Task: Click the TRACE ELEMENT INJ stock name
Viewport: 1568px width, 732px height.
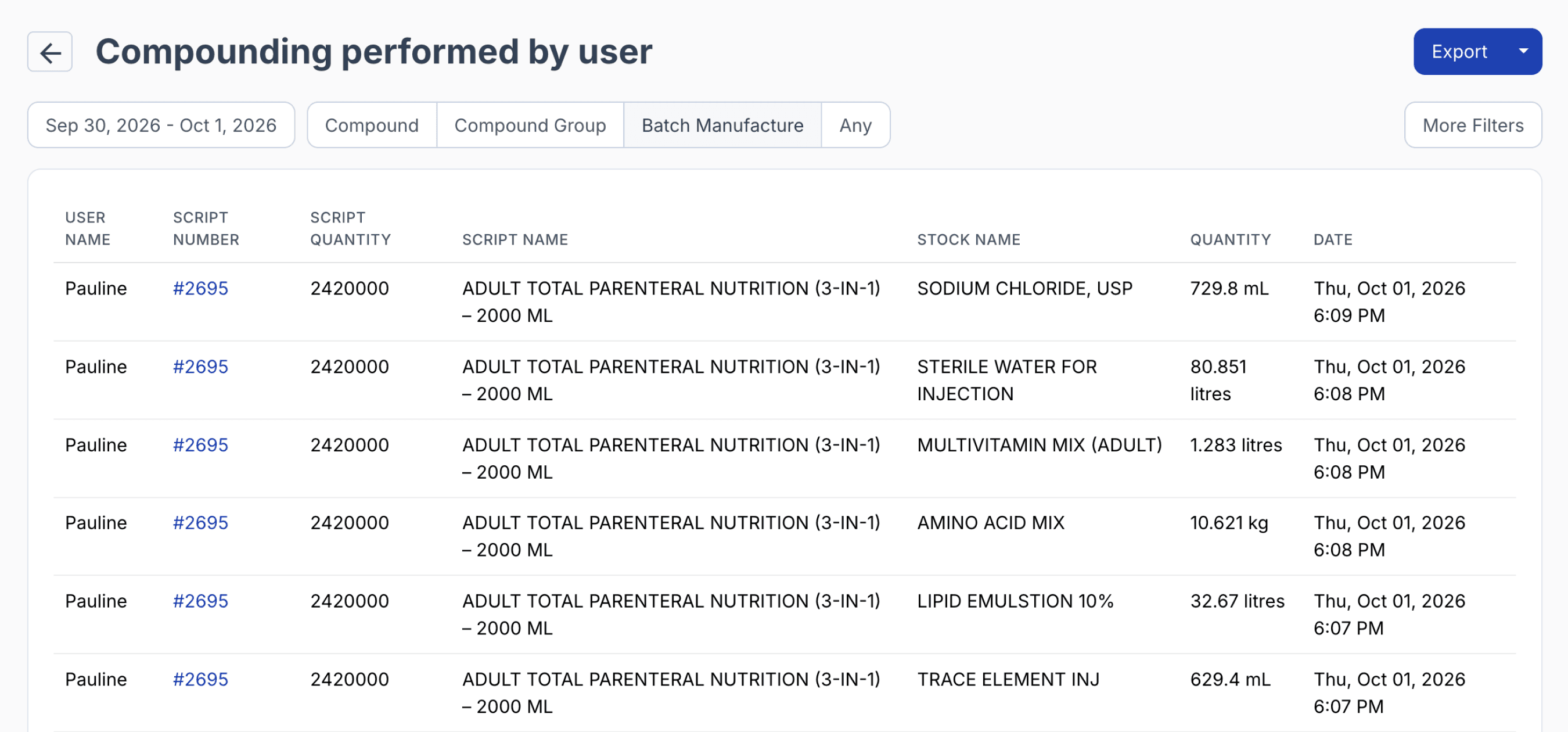Action: tap(1008, 679)
